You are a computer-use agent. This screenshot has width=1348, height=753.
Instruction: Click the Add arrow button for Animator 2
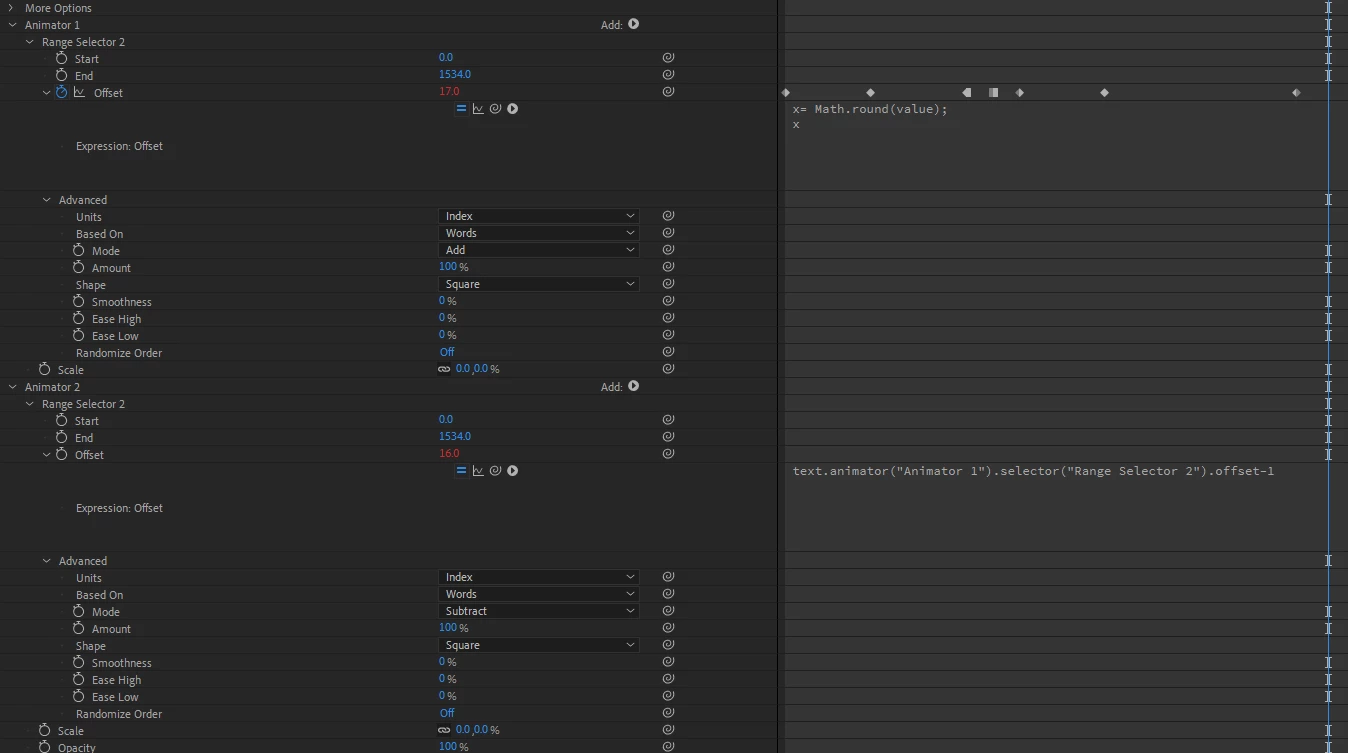pos(633,386)
